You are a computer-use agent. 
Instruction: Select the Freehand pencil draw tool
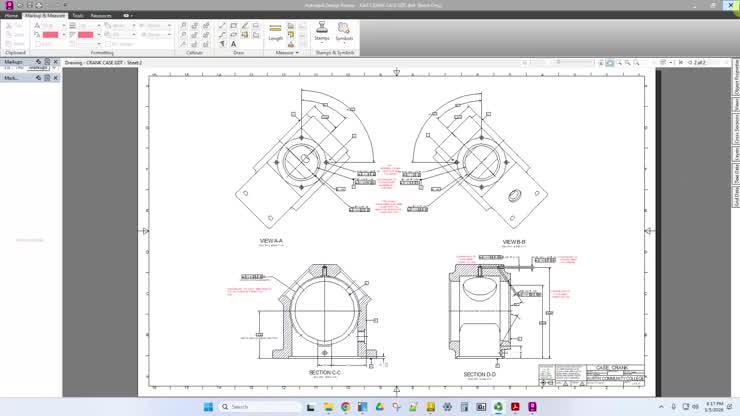click(x=245, y=25)
